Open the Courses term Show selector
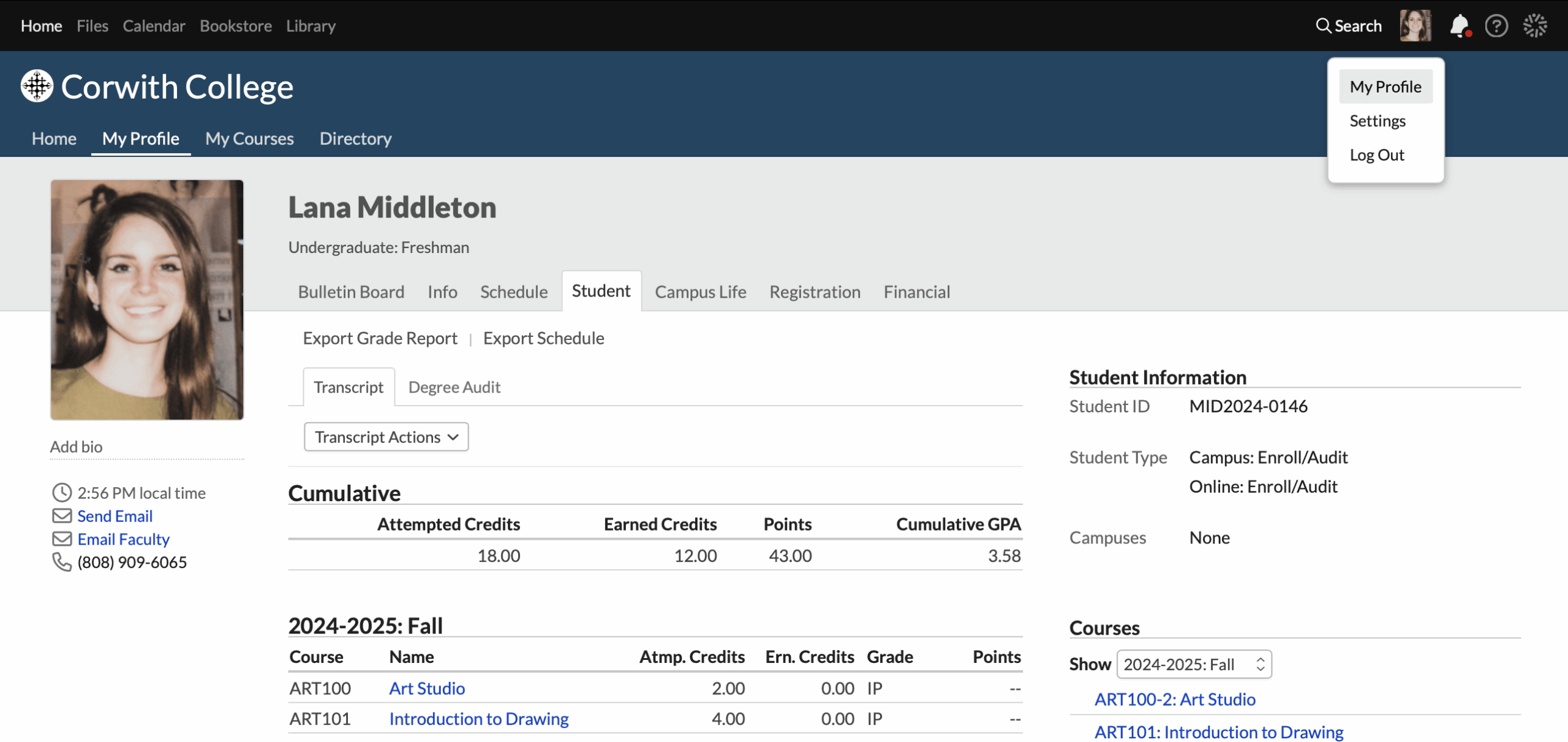Viewport: 1568px width, 742px height. [x=1194, y=664]
